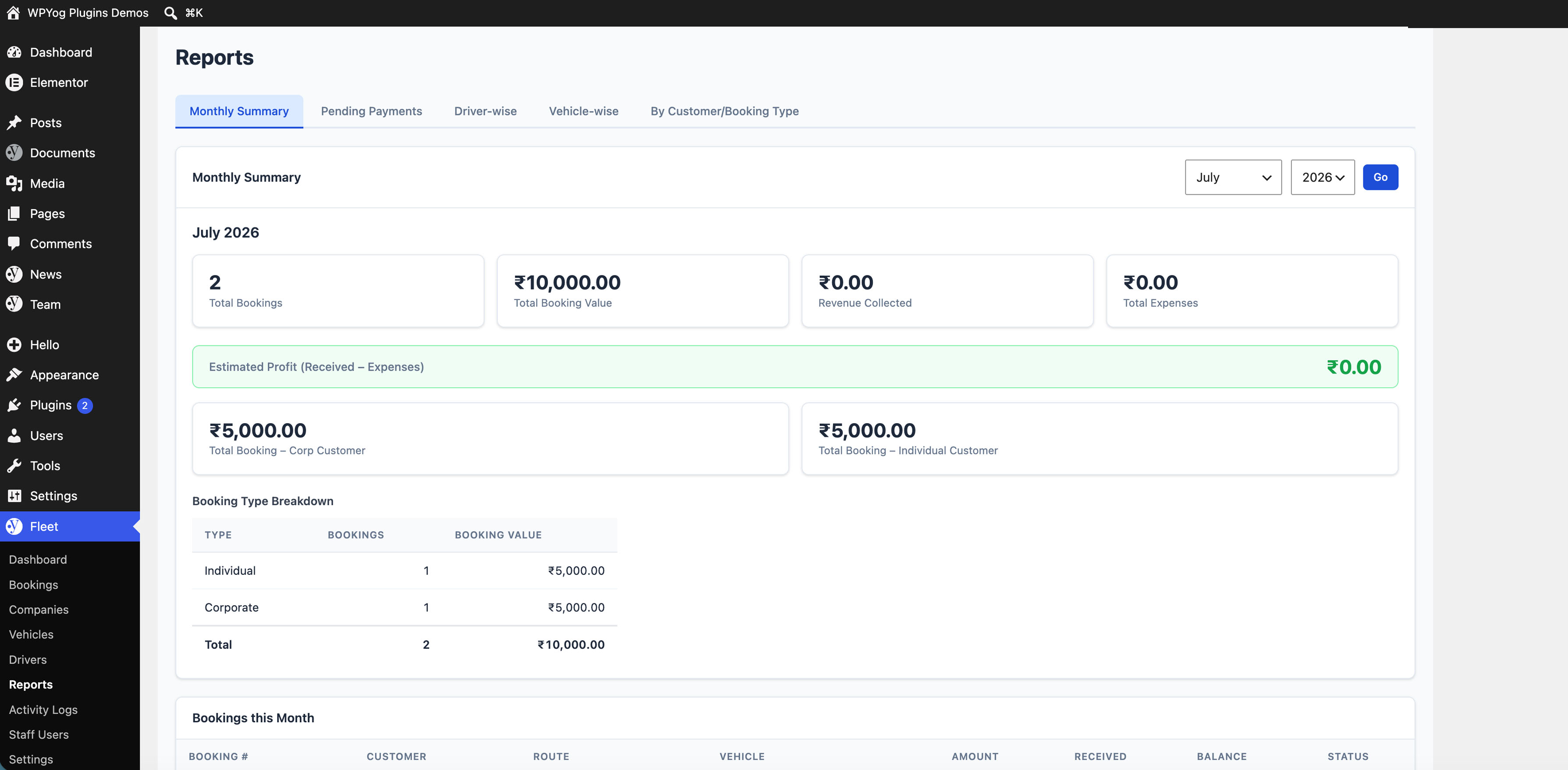Click the ROUTE column header
The image size is (1568, 770).
pos(551,756)
